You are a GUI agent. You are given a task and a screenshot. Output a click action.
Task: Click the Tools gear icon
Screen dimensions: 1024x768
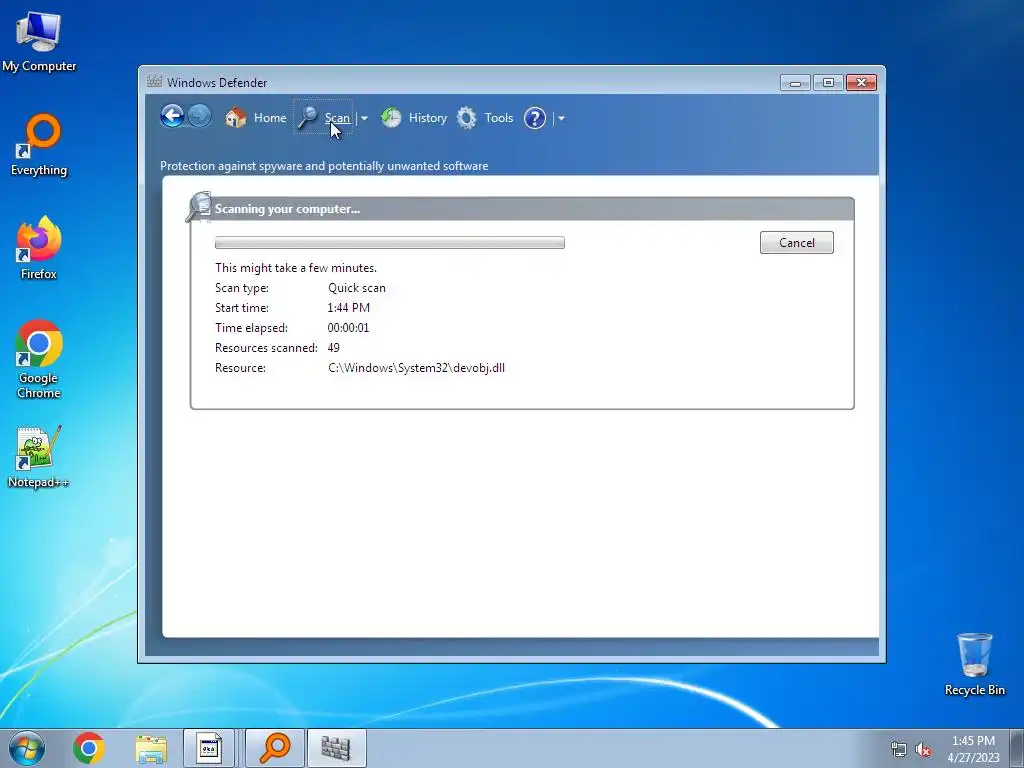click(466, 118)
